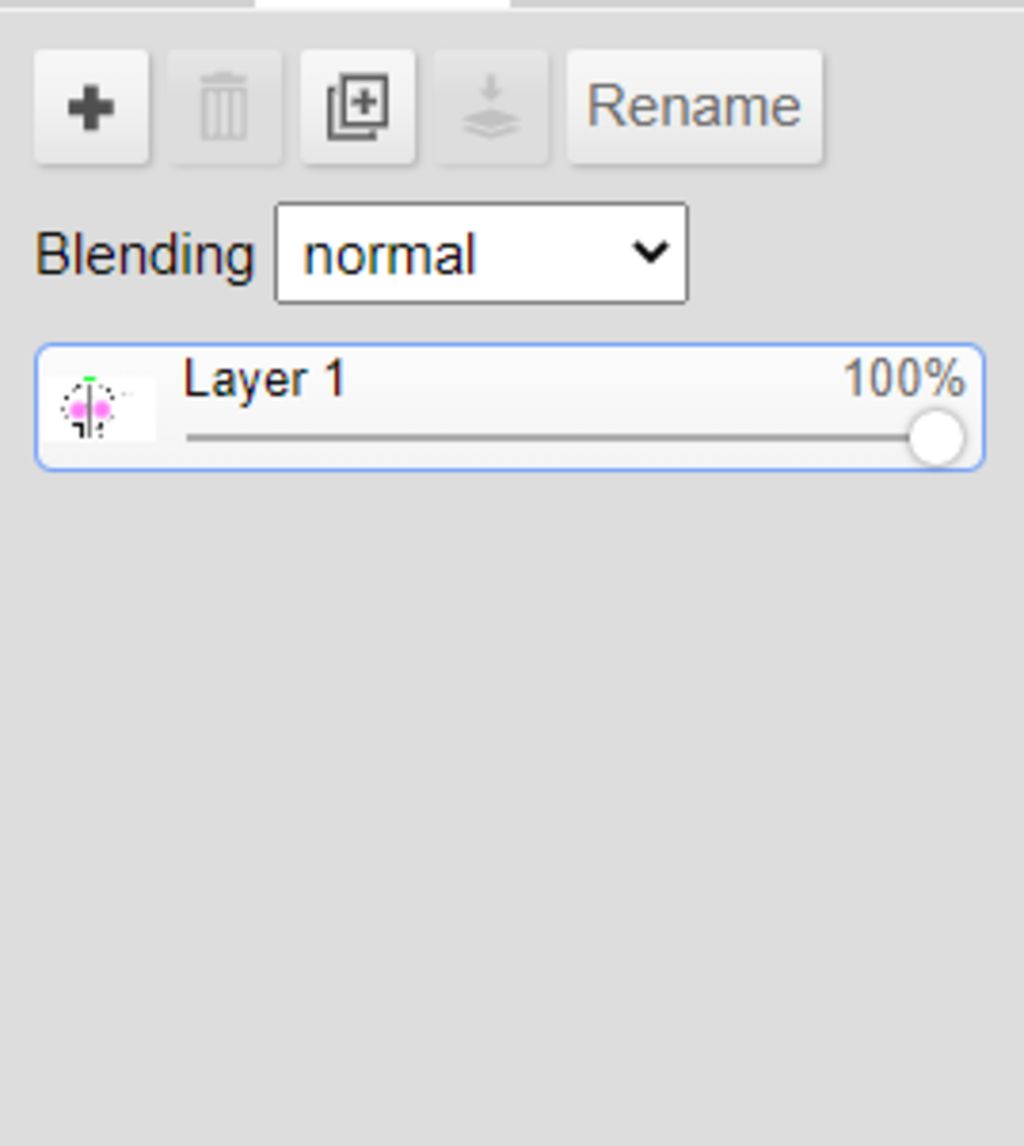Viewport: 1024px width, 1146px height.
Task: Click the 100% opacity value of Layer 1
Action: click(904, 379)
